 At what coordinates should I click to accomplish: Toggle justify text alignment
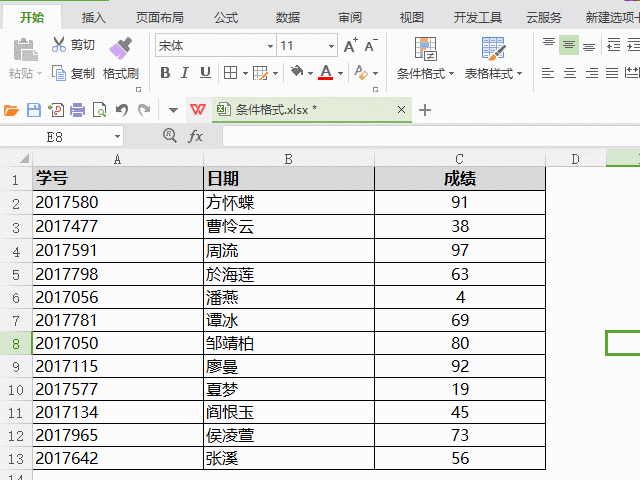[x=612, y=73]
